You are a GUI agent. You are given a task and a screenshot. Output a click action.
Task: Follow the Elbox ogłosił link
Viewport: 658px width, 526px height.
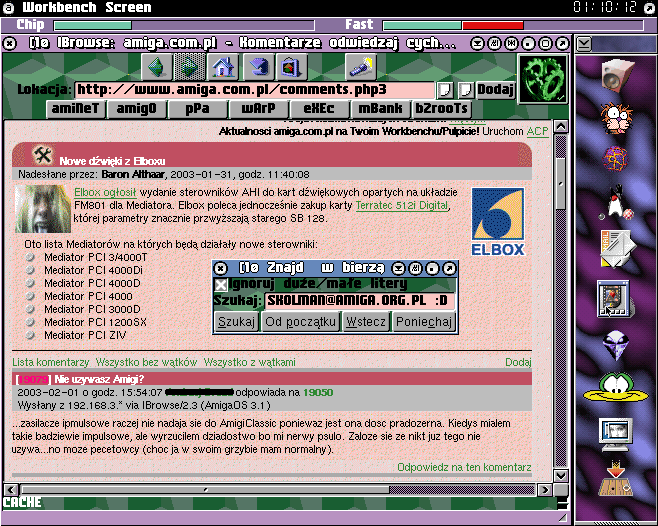[105, 192]
